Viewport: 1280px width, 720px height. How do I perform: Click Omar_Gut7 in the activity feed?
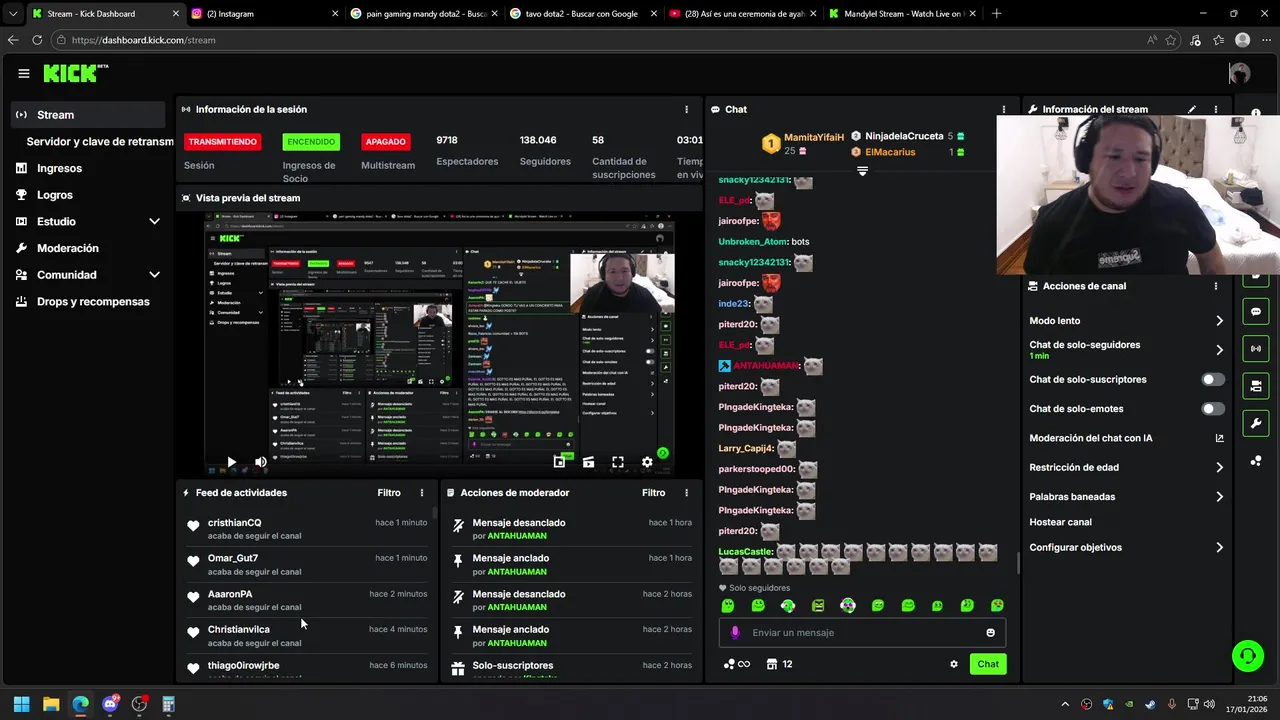233,558
